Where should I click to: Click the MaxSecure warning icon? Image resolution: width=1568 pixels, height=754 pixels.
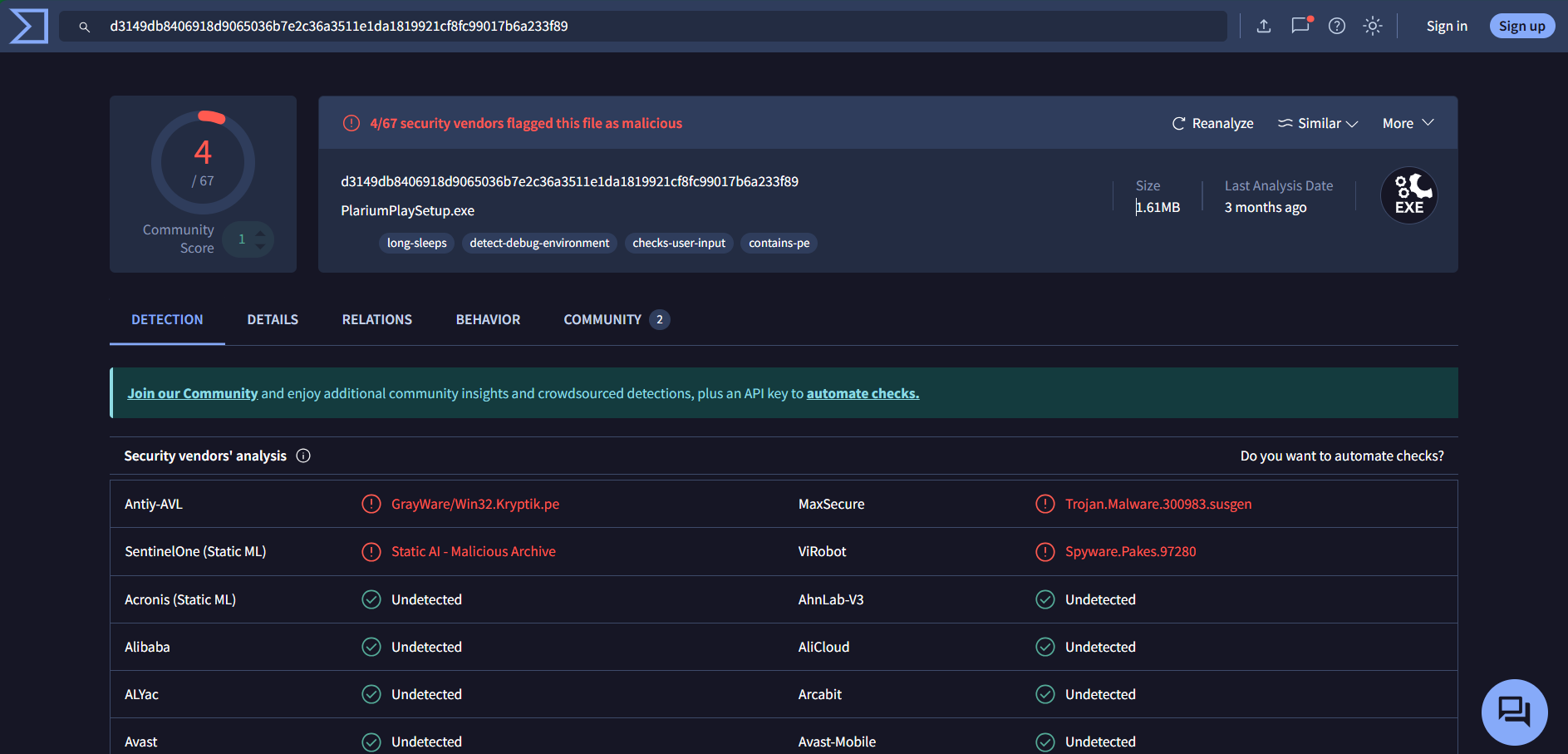[1045, 504]
